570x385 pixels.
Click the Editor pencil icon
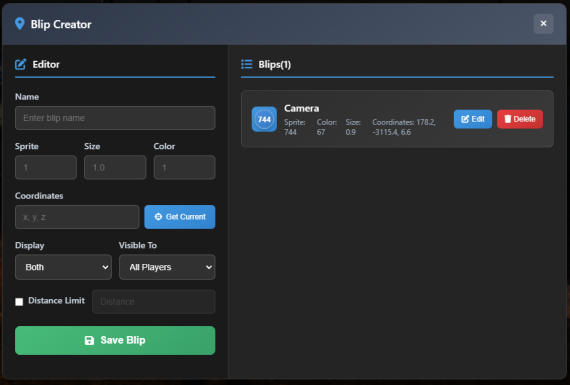(20, 64)
